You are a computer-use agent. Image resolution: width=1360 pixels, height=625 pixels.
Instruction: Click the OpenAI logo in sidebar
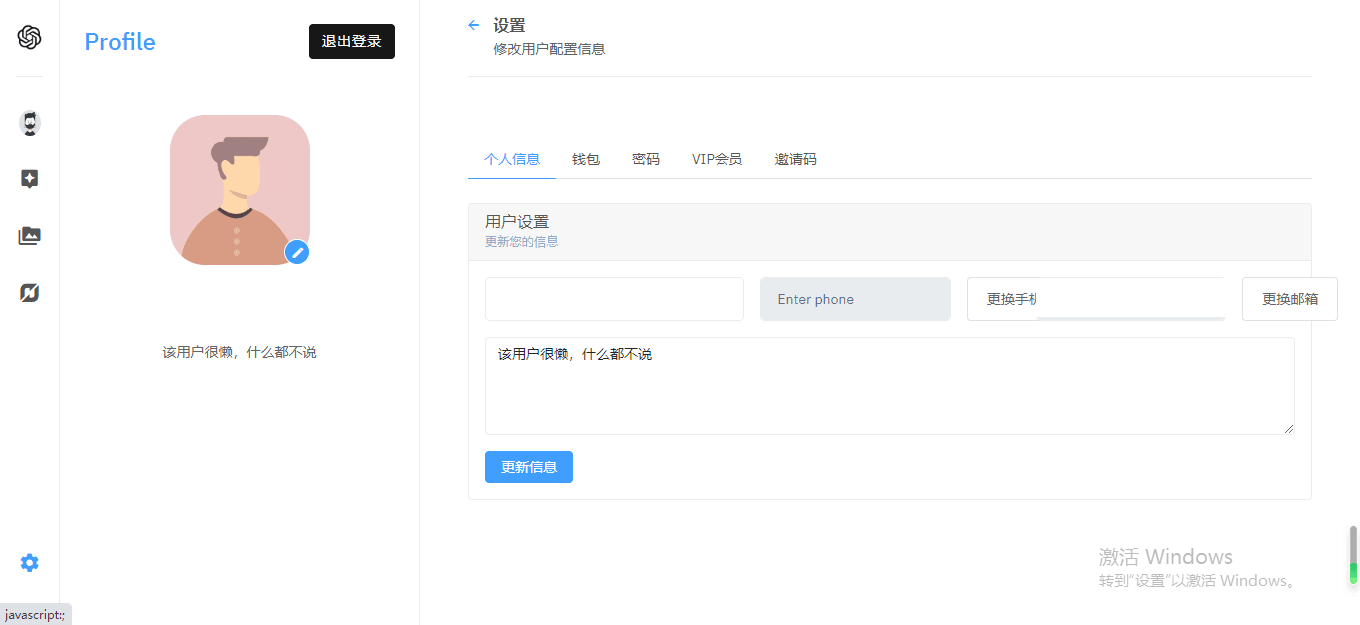click(x=29, y=38)
